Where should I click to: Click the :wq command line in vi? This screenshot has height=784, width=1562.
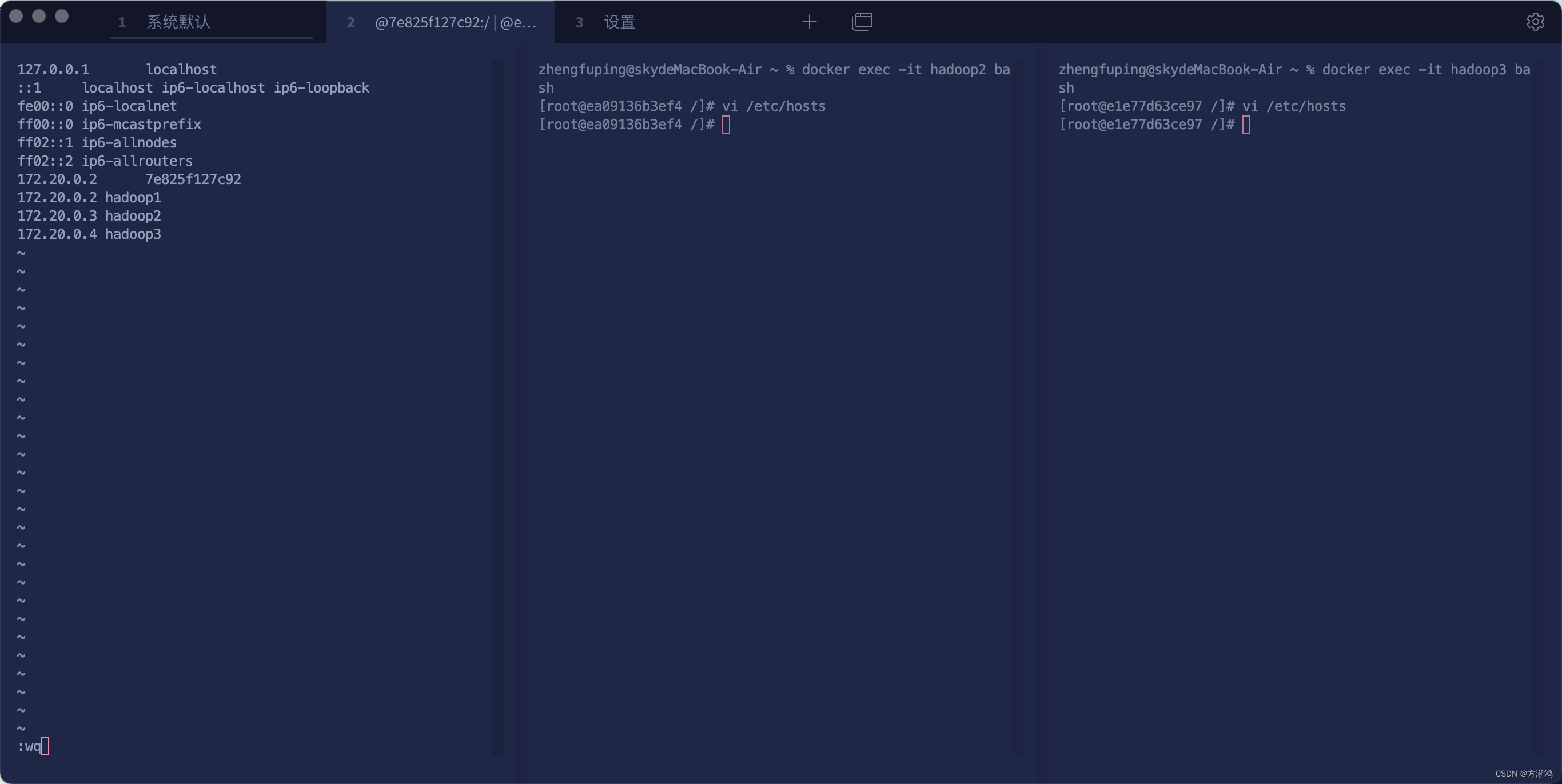30,746
